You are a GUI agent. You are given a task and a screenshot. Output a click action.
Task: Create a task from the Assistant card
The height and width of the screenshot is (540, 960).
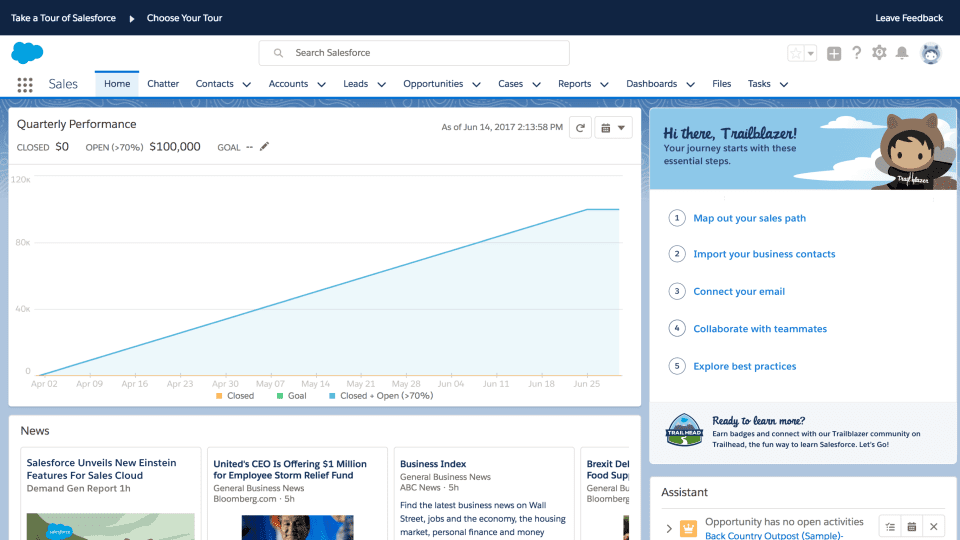click(x=890, y=527)
